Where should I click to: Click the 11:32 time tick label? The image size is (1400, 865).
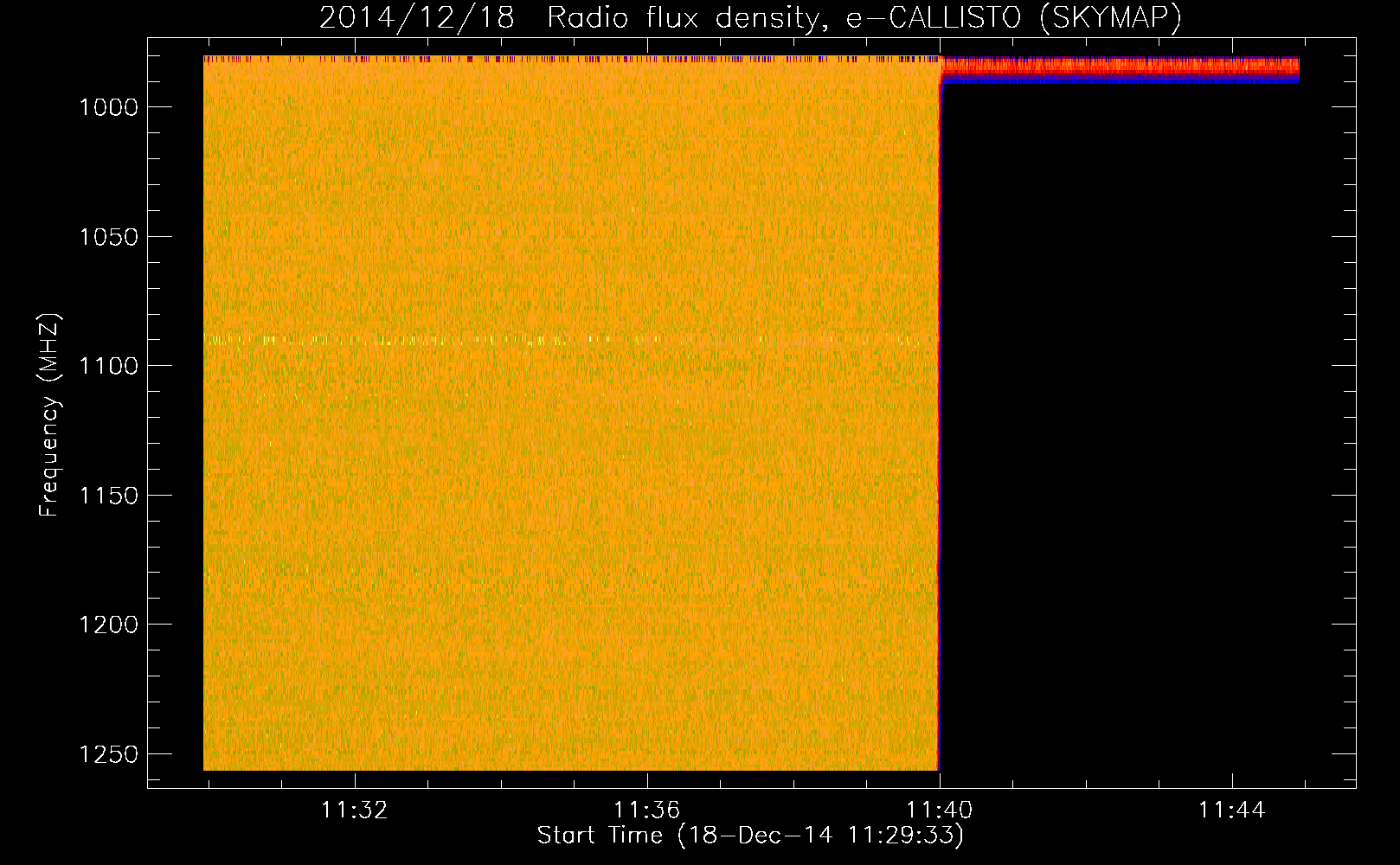pos(355,811)
